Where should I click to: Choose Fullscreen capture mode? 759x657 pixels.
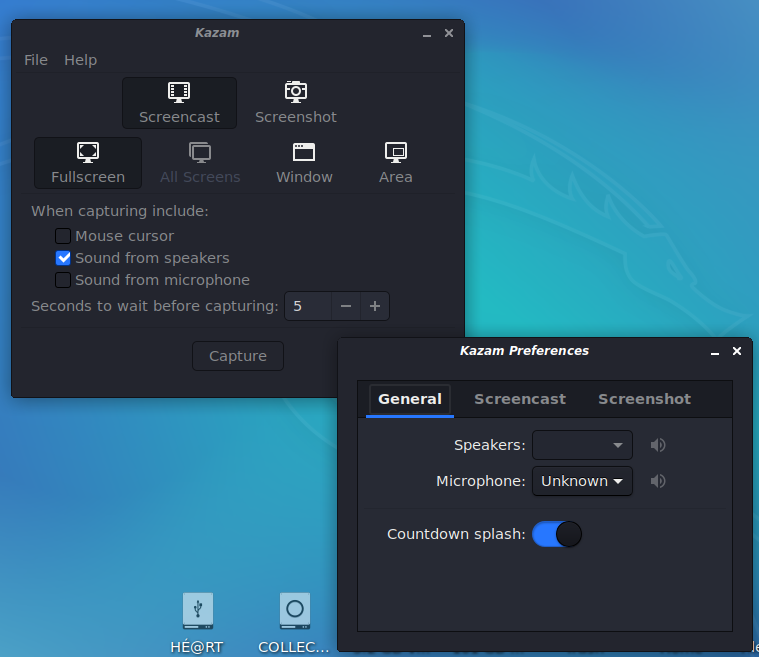(x=88, y=163)
